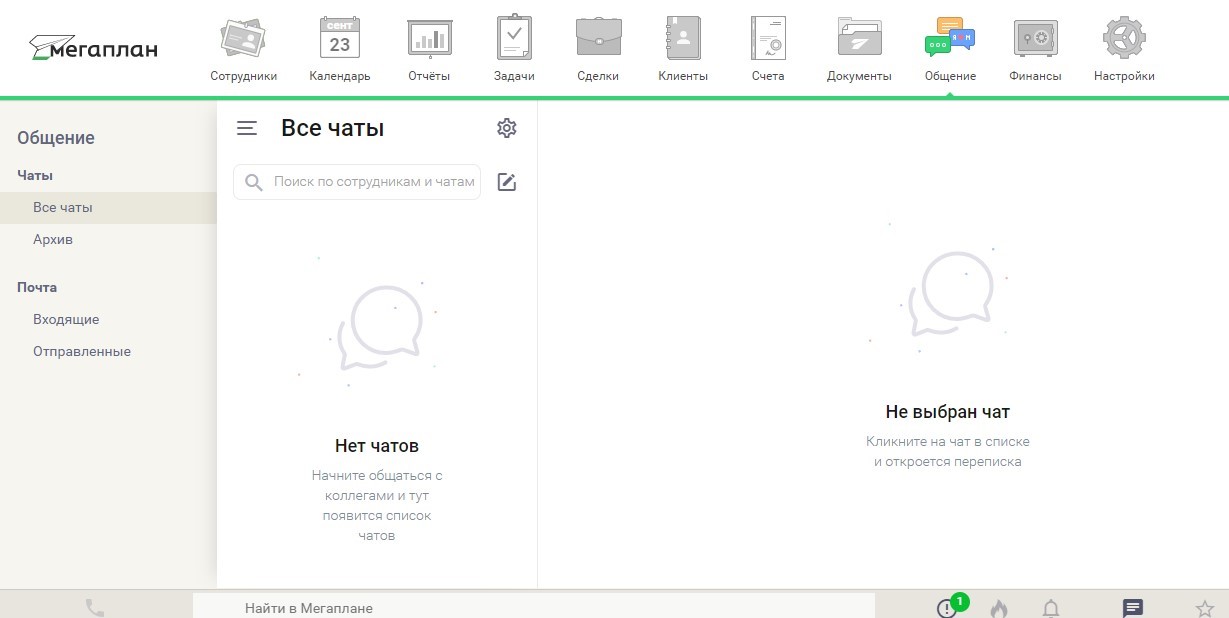
Task: Open the Сотрудники module icon
Action: [x=243, y=39]
